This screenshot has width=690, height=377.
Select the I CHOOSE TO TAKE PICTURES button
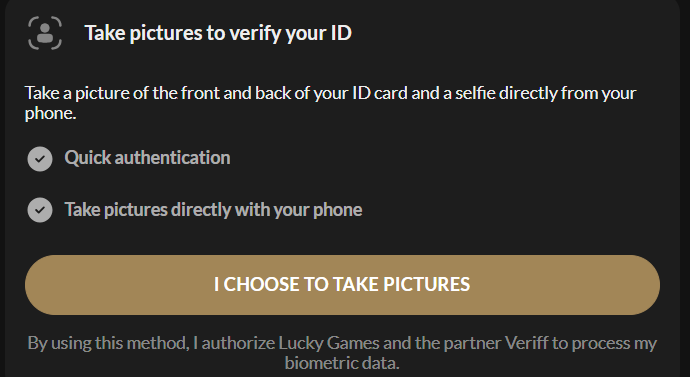(342, 285)
